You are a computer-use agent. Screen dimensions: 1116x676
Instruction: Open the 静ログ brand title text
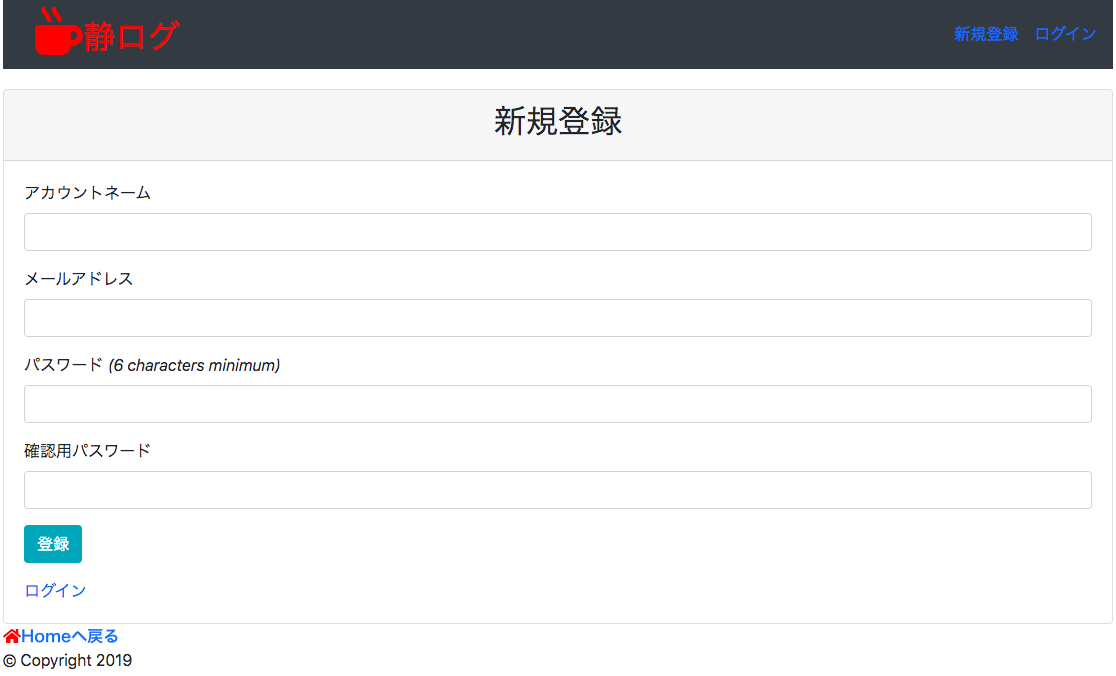[131, 36]
